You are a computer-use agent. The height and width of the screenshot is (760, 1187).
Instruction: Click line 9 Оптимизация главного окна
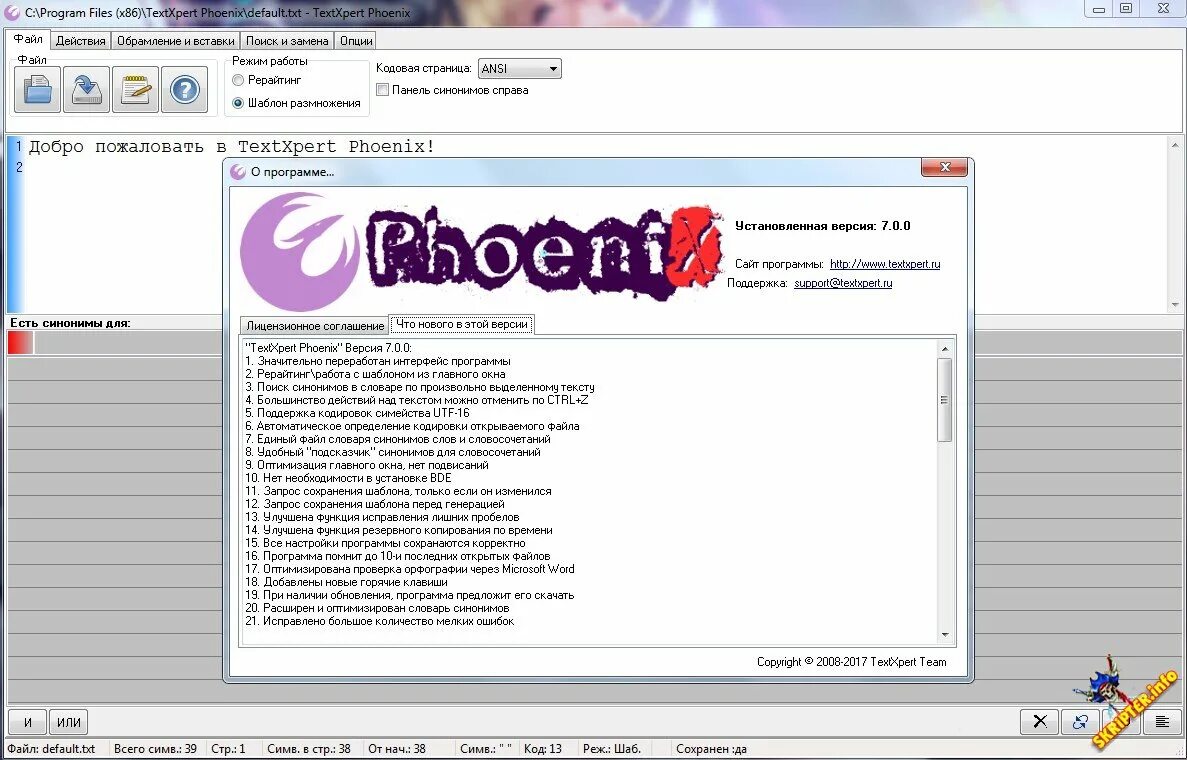click(366, 465)
